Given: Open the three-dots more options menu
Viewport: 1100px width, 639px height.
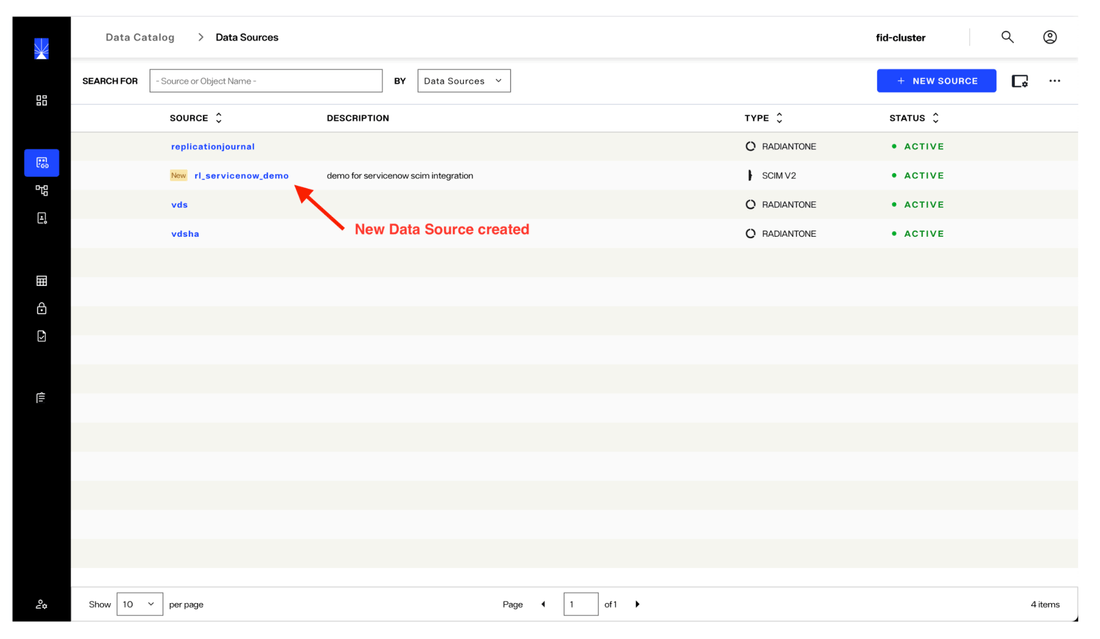Looking at the screenshot, I should click(1054, 81).
